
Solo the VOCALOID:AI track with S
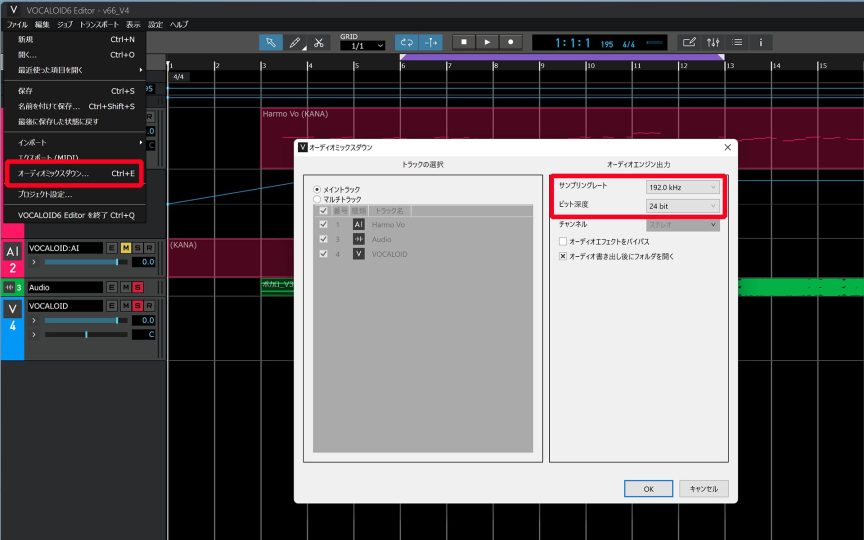point(138,248)
